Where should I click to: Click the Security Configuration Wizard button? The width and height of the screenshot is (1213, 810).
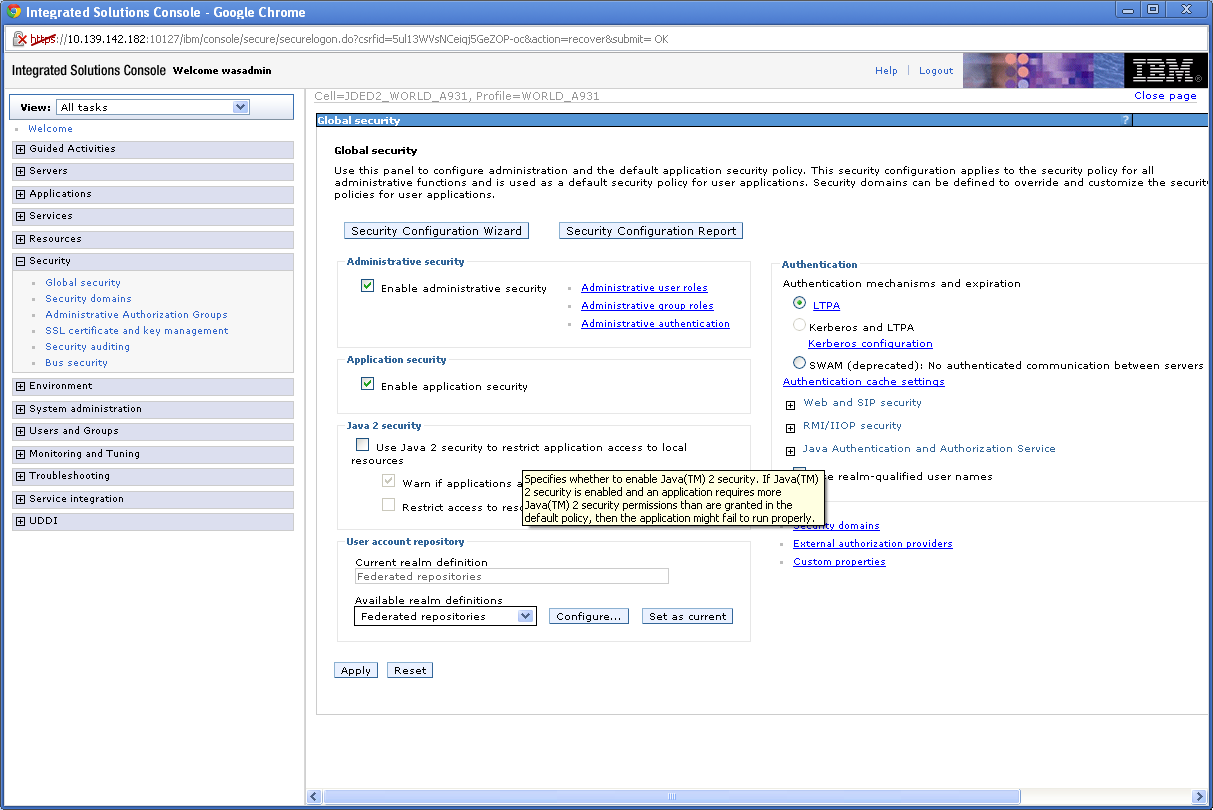(436, 231)
